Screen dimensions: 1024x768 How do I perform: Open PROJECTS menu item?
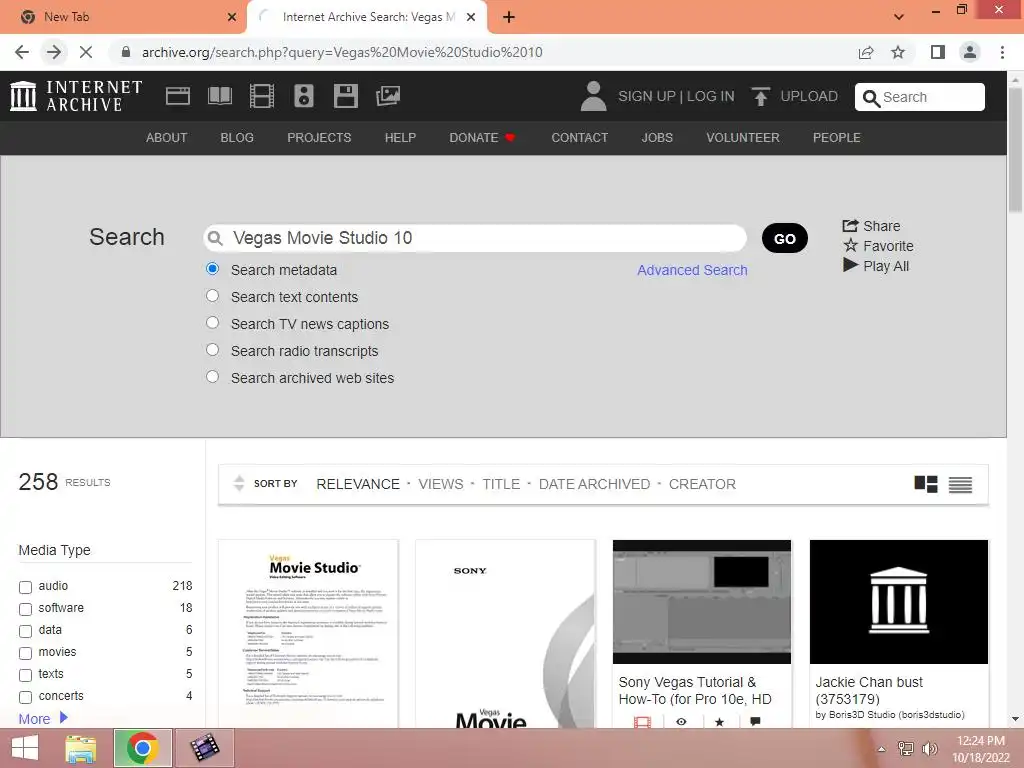point(319,138)
